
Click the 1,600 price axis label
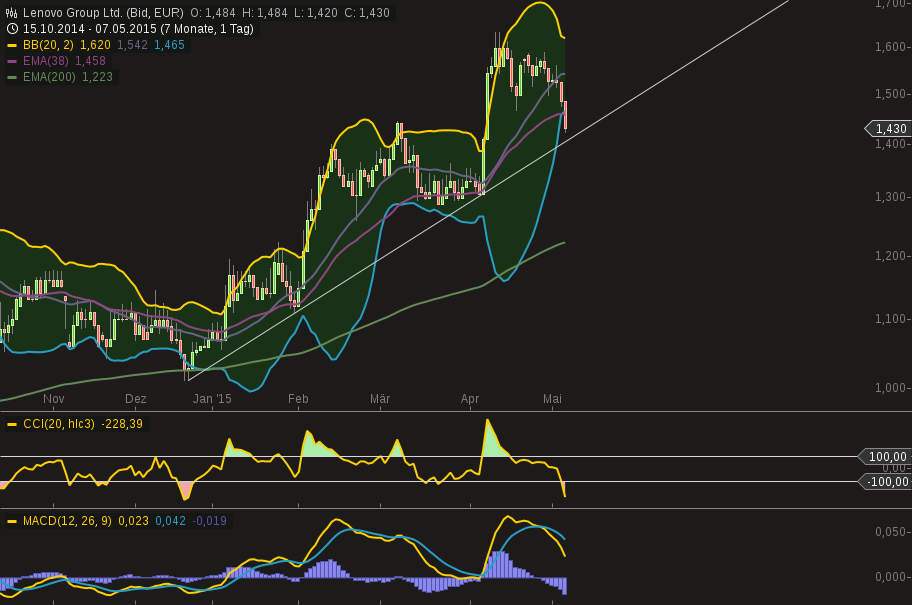coord(890,47)
